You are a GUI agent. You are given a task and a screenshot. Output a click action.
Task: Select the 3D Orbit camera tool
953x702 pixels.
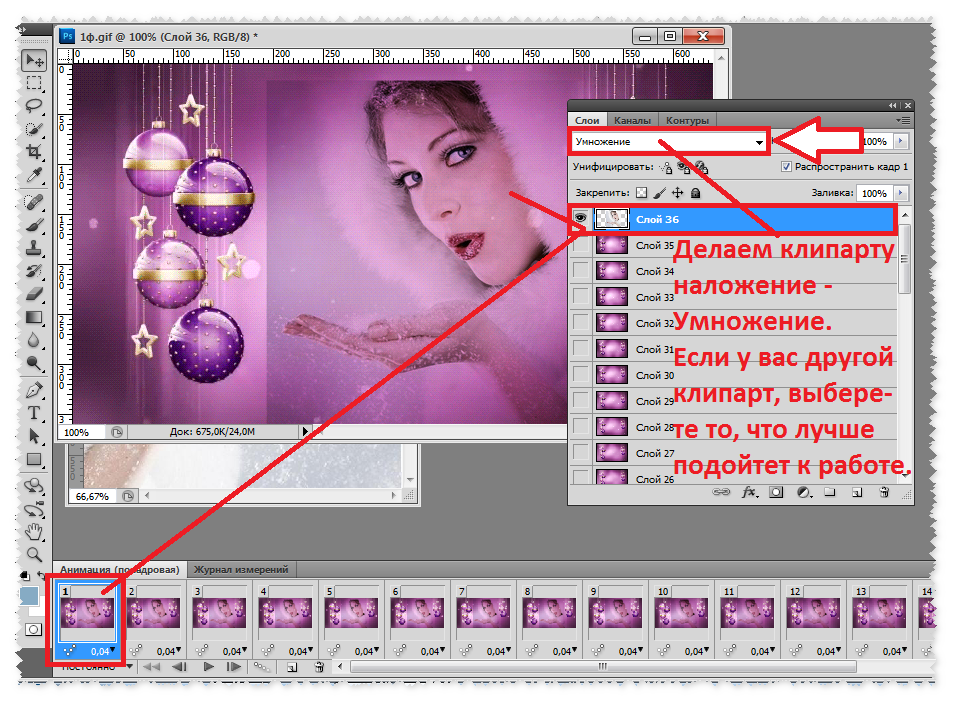[34, 509]
